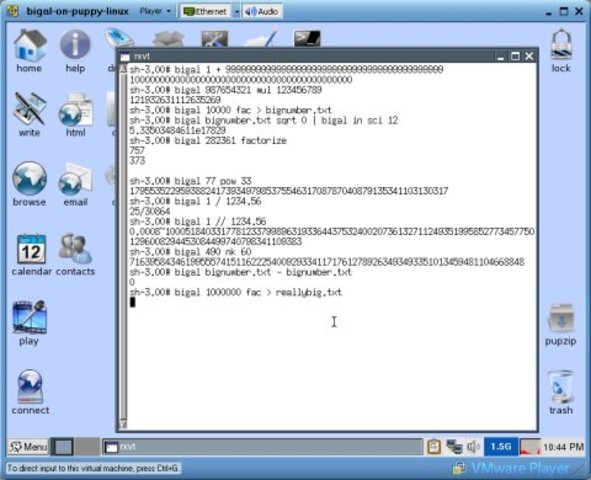Switch to the second virtual desktop pager

pos(87,447)
